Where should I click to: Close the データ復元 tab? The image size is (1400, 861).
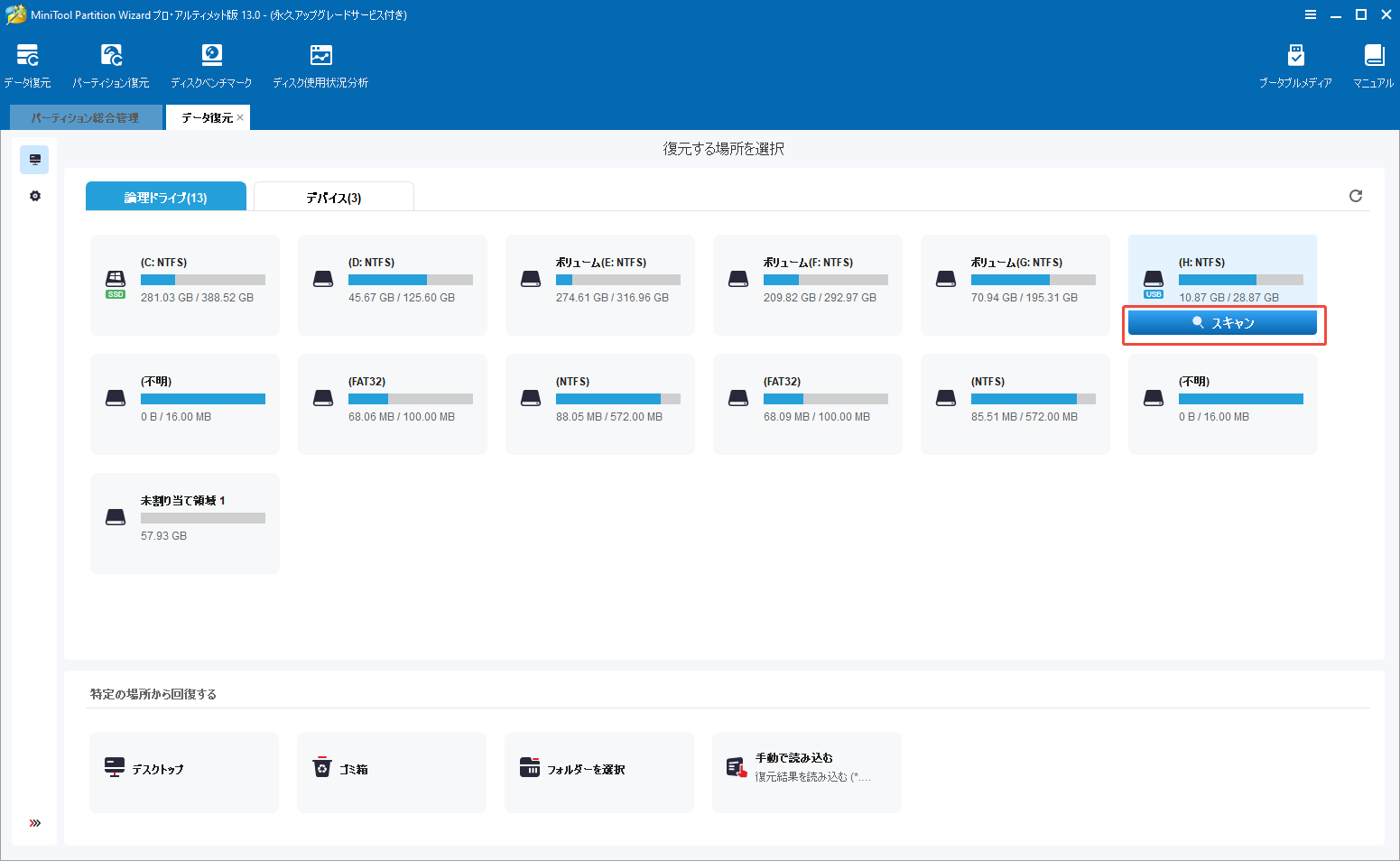(240, 116)
